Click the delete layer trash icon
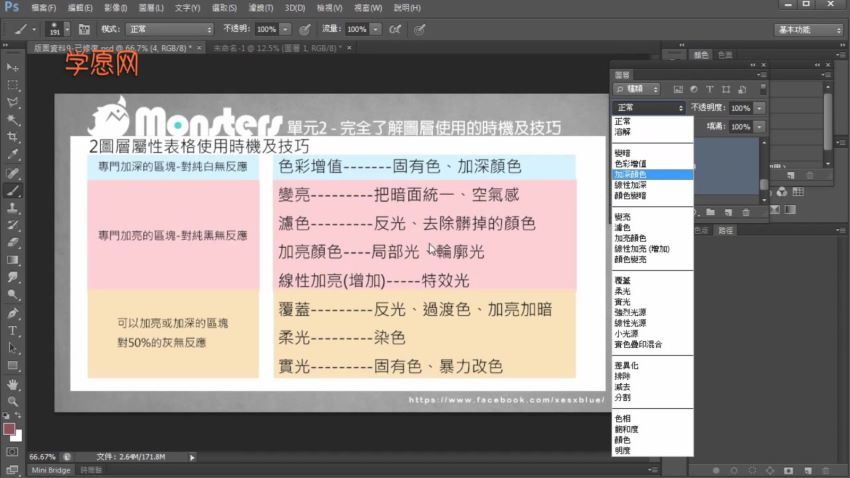The height and width of the screenshot is (478, 850). click(x=746, y=212)
